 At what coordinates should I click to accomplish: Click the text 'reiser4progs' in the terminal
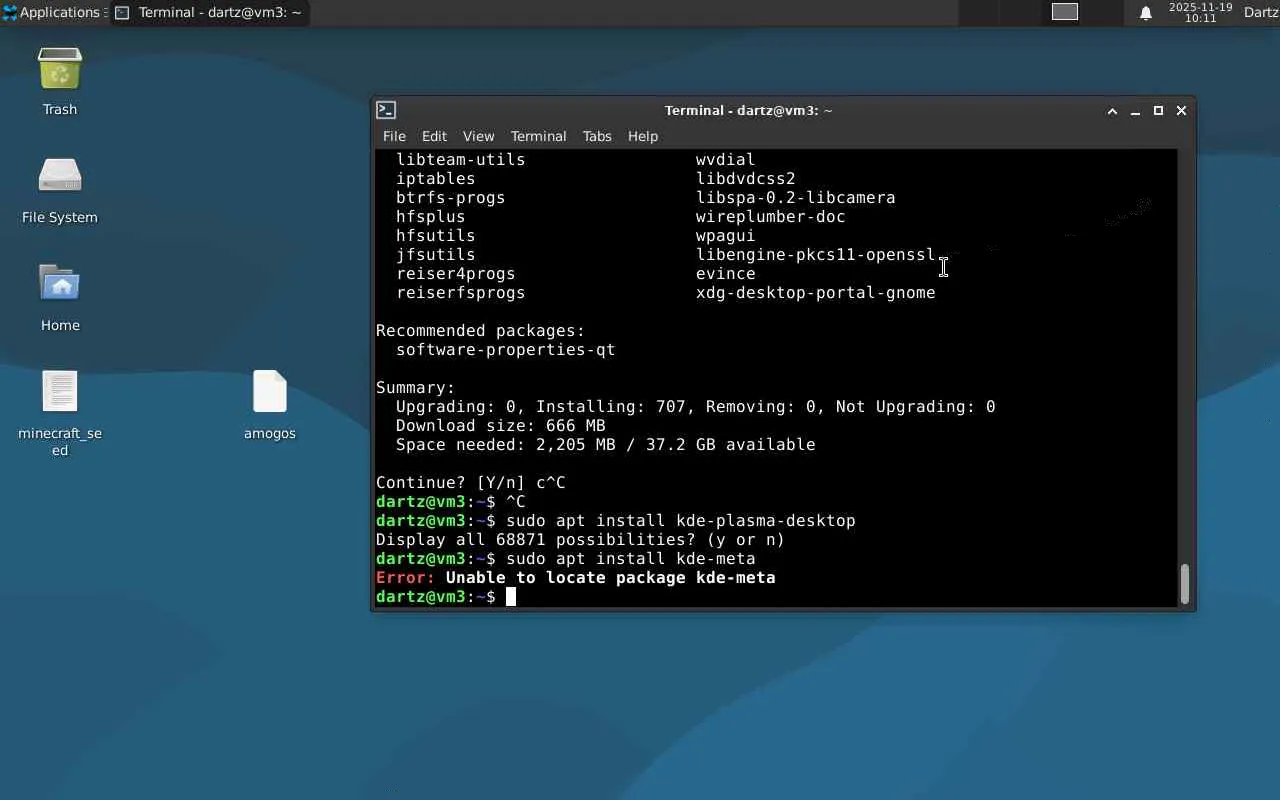tap(456, 274)
